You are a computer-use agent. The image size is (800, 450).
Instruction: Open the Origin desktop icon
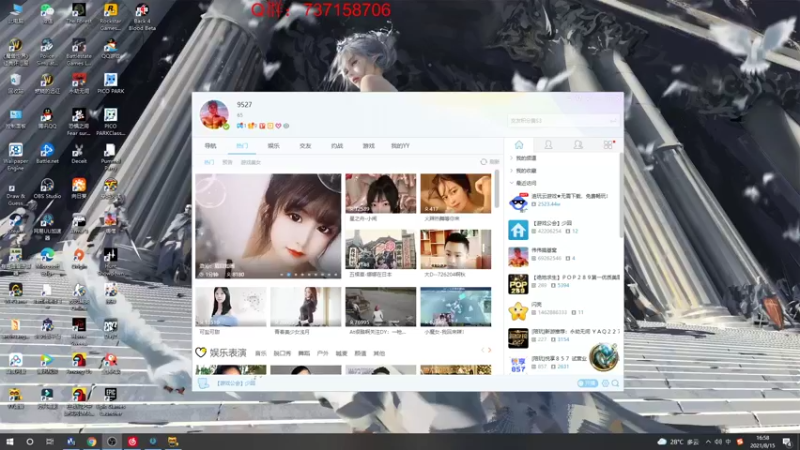79,259
